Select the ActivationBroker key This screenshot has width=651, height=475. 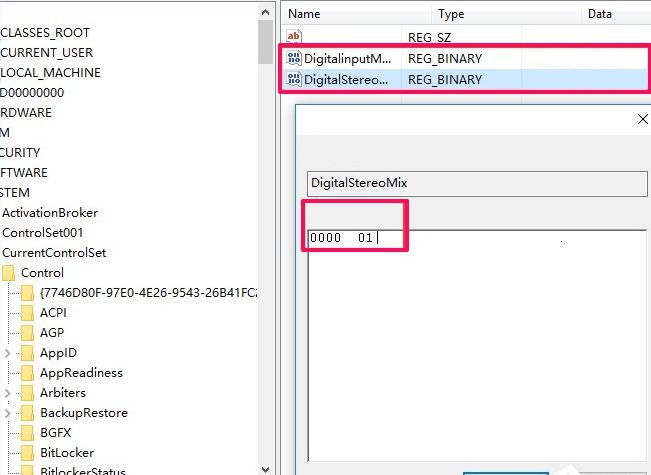pos(50,213)
